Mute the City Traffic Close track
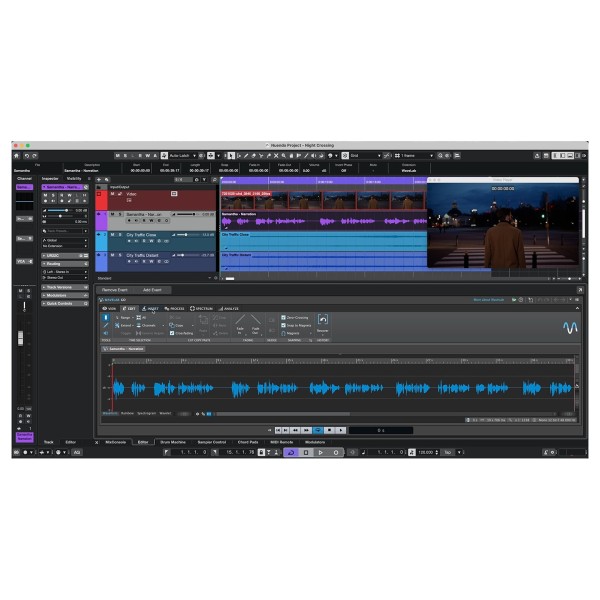Viewport: 600px width, 600px height. click(112, 235)
